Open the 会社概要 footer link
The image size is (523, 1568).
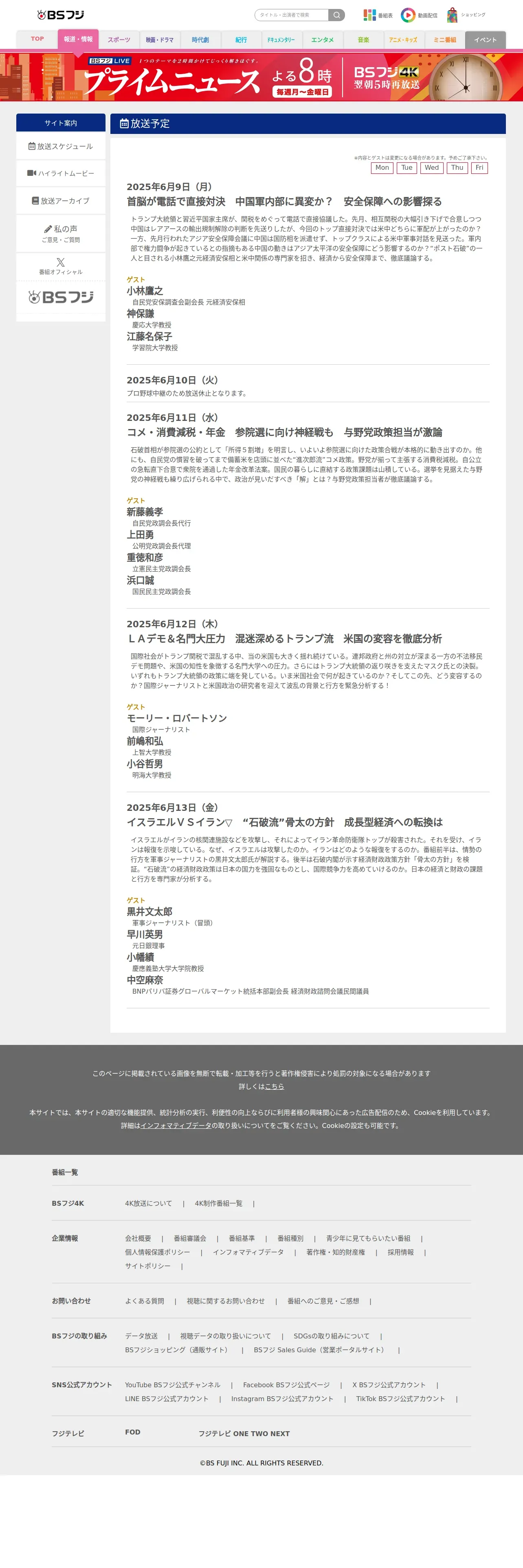click(x=138, y=1238)
